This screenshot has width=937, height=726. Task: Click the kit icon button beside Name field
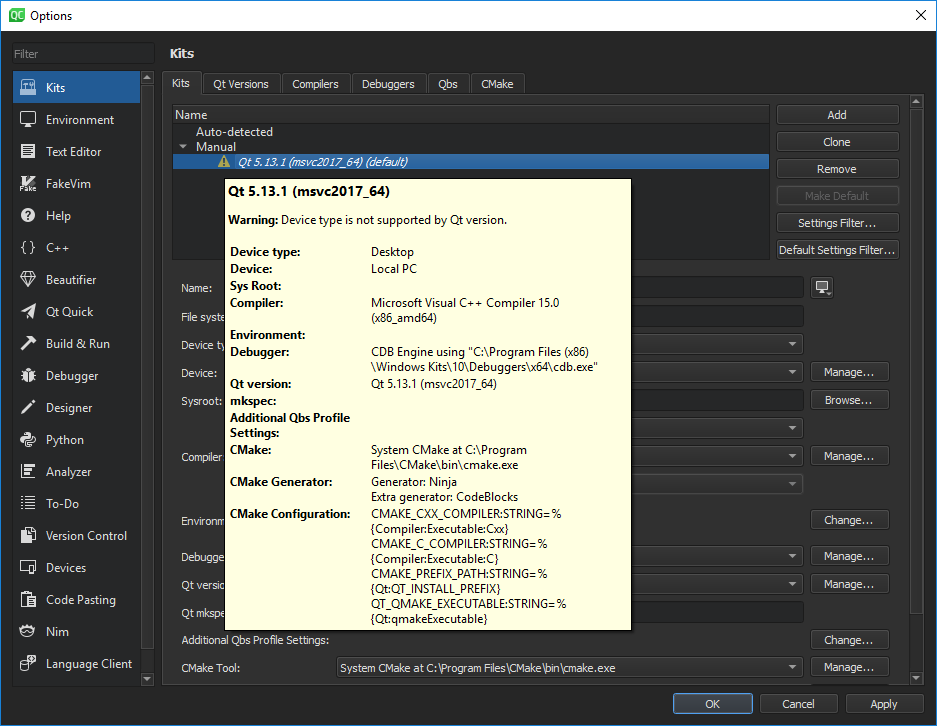(823, 288)
